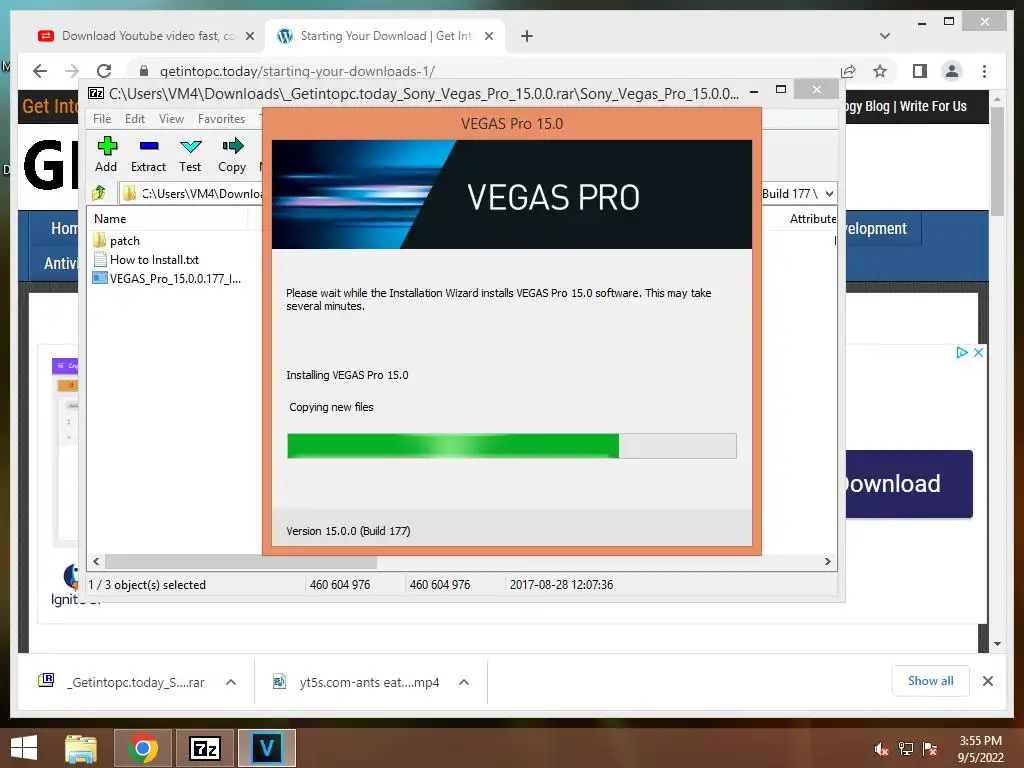1024x768 pixels.
Task: Click the Chrome address bar URL
Action: (x=297, y=71)
